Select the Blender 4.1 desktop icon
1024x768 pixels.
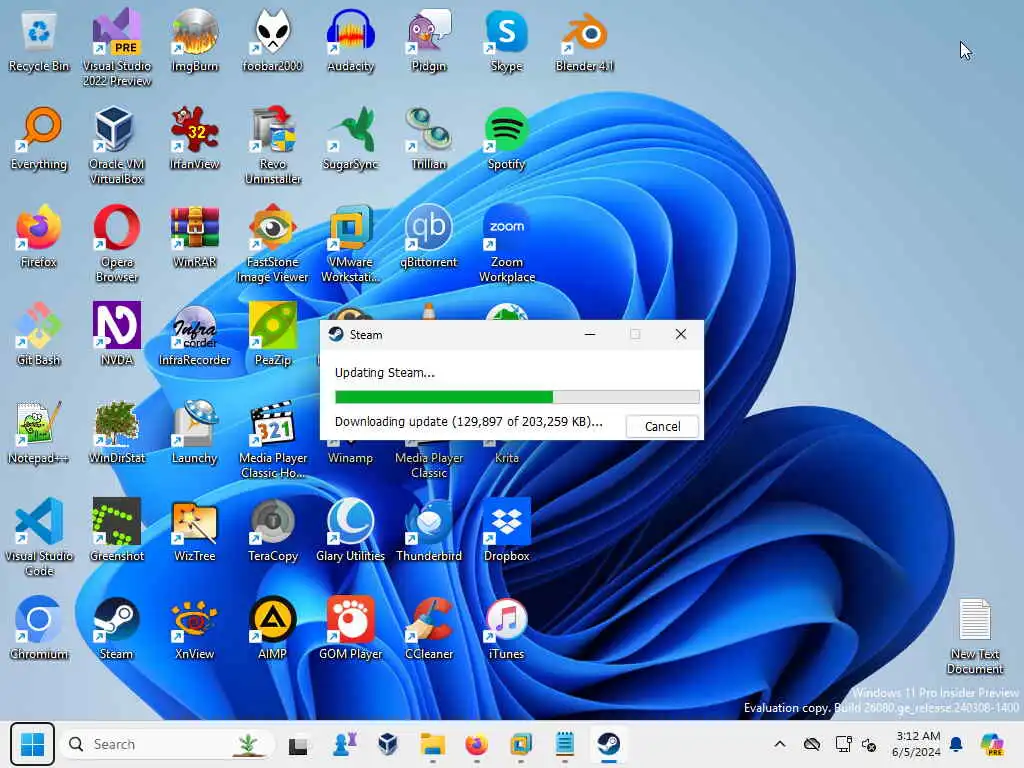[584, 40]
